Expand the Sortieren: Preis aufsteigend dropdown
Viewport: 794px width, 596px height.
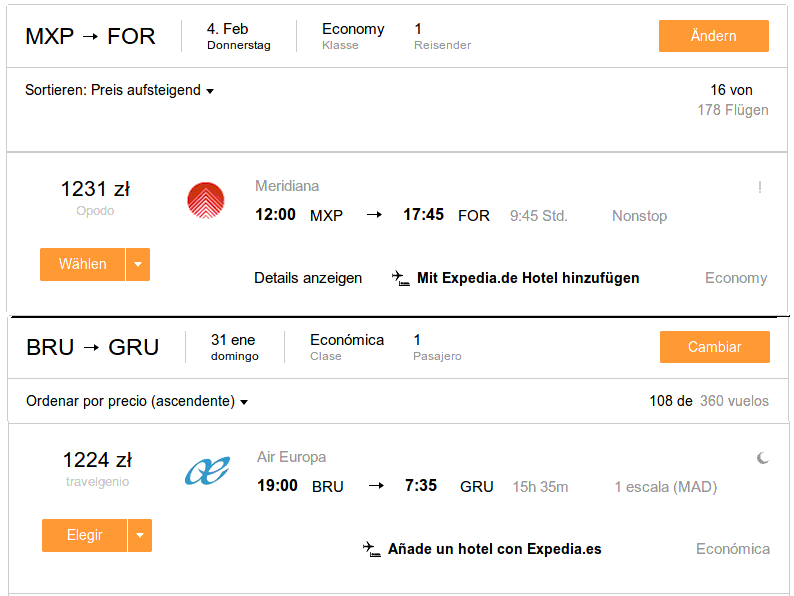pos(120,90)
